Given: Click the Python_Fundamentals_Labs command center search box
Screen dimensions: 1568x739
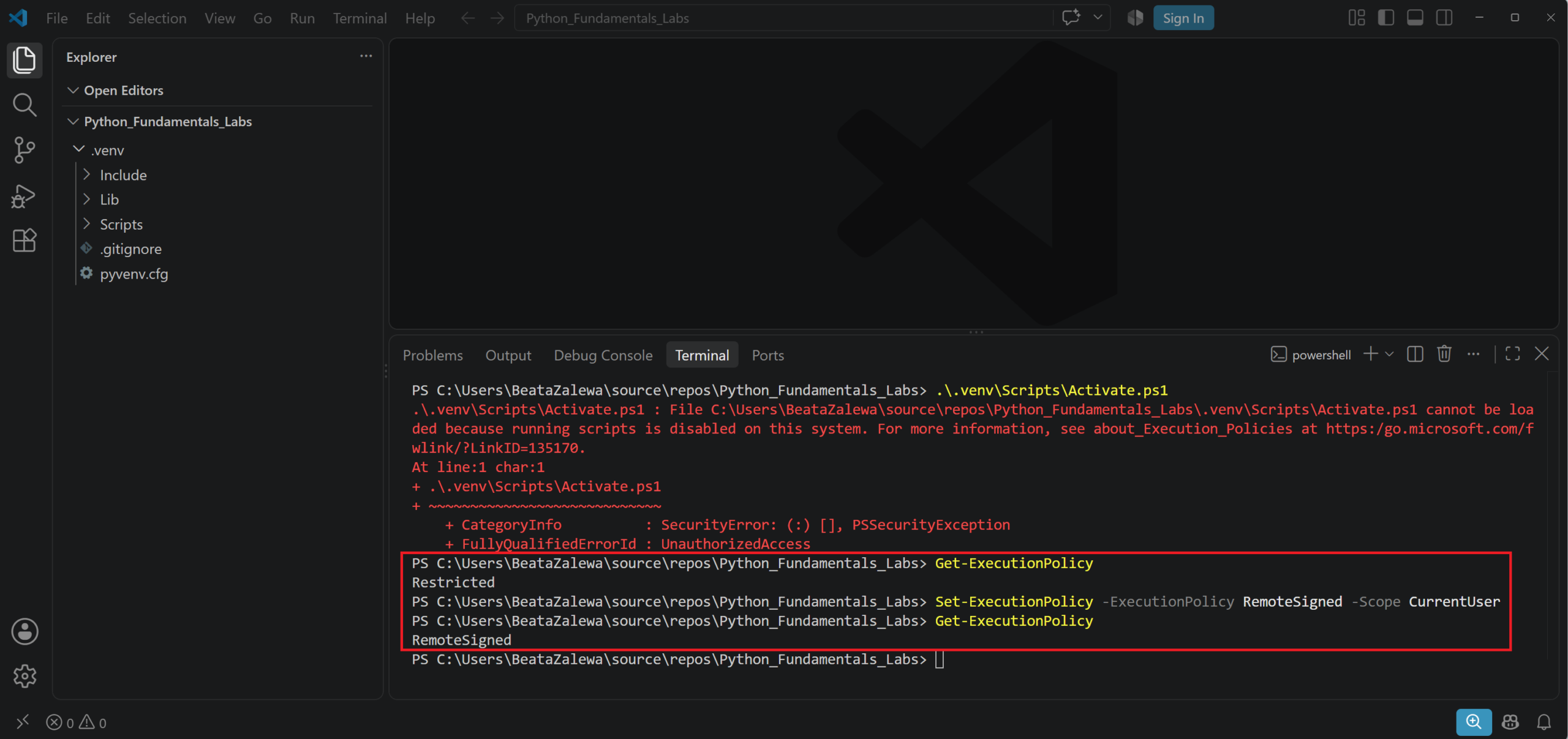Looking at the screenshot, I should (x=784, y=18).
